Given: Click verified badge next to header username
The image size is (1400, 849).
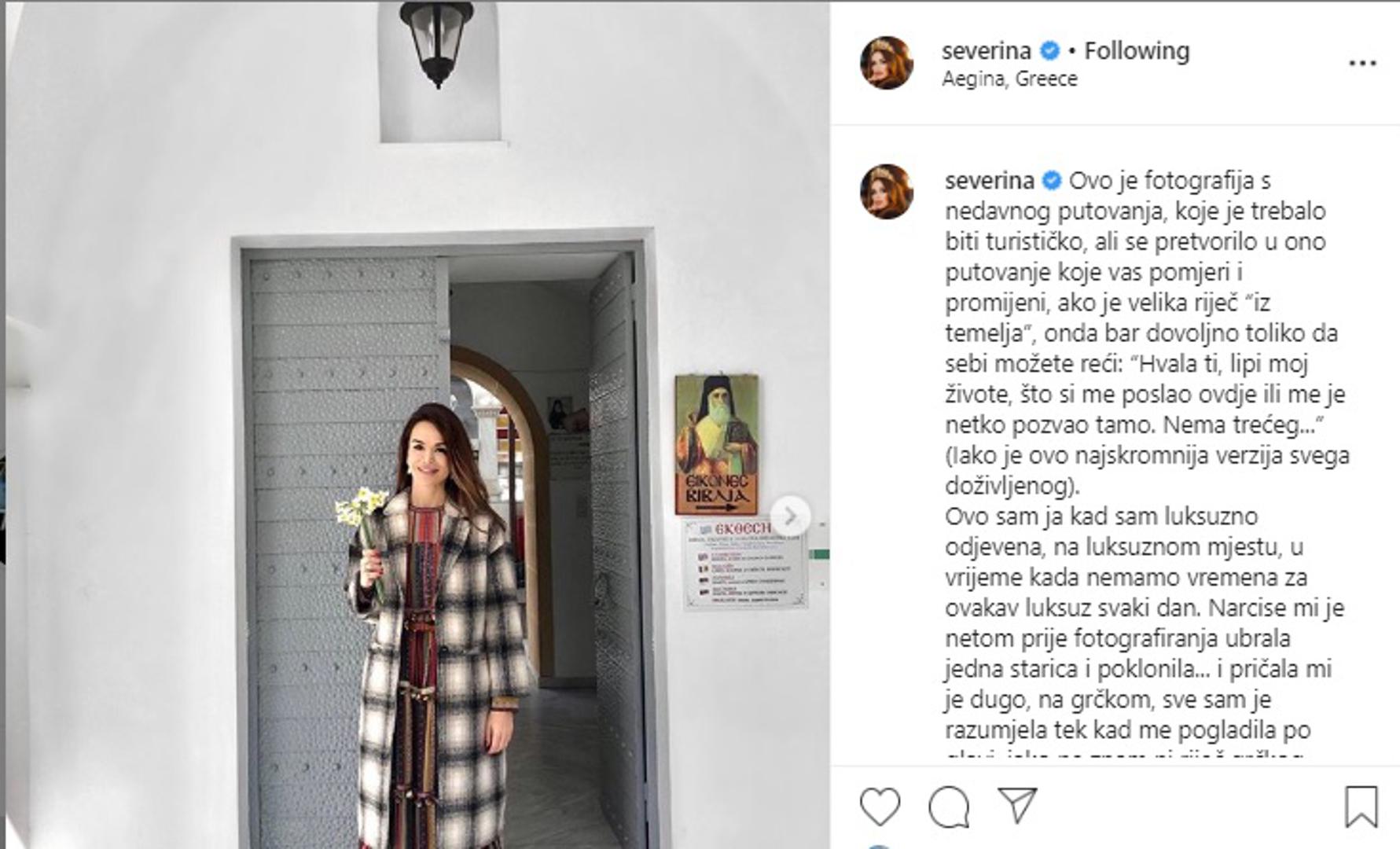Looking at the screenshot, I should coord(1049,51).
